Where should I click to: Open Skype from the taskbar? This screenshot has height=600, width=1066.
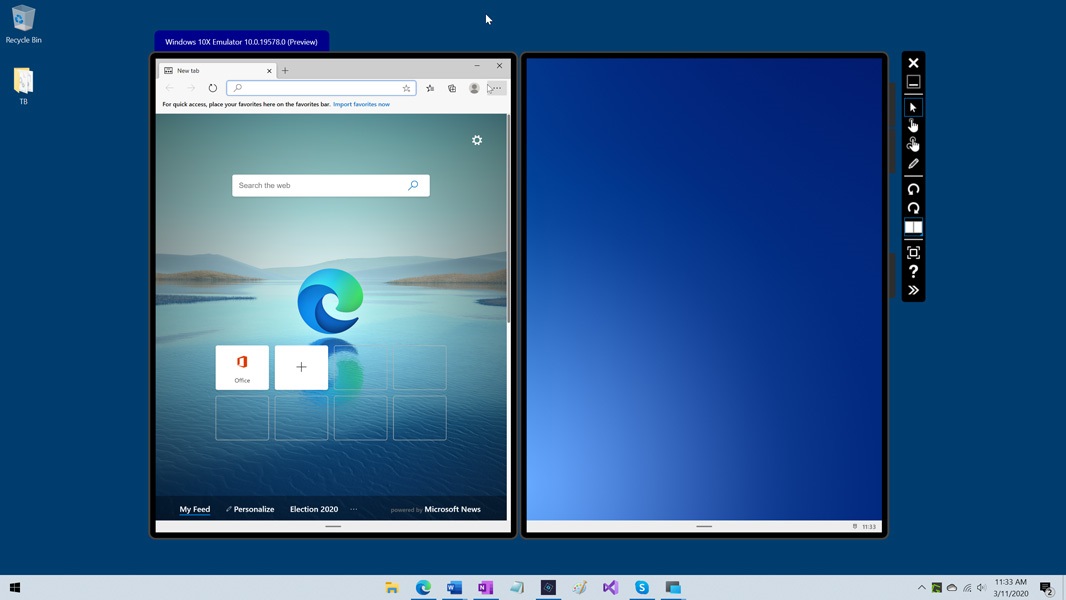(642, 588)
